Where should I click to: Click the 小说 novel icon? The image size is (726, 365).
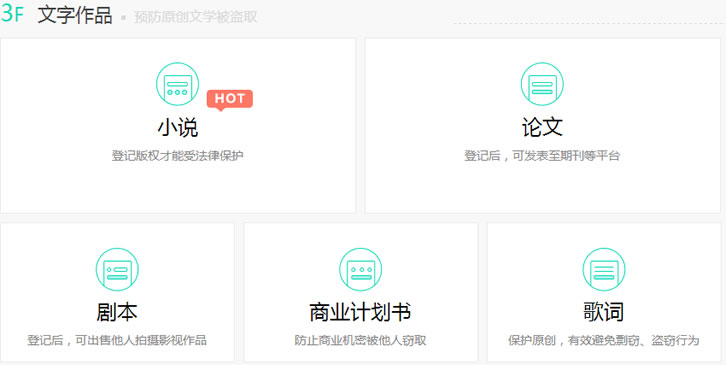click(x=177, y=84)
